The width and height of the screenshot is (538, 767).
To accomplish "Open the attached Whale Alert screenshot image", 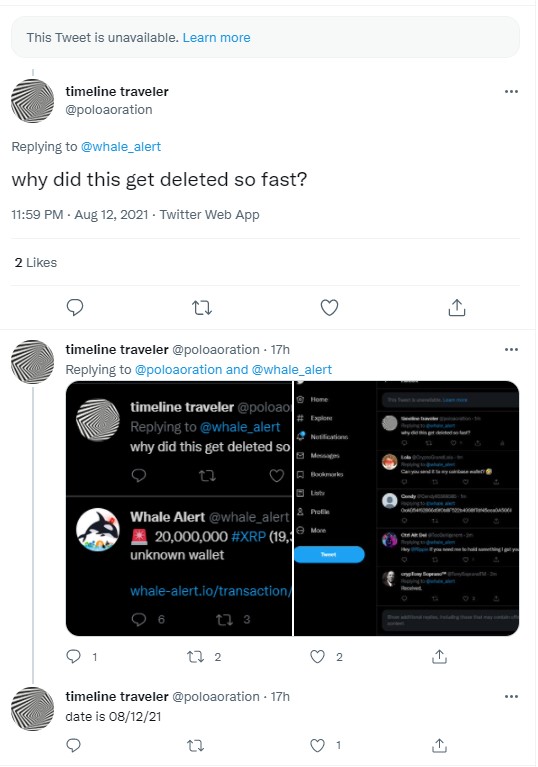I will click(292, 508).
